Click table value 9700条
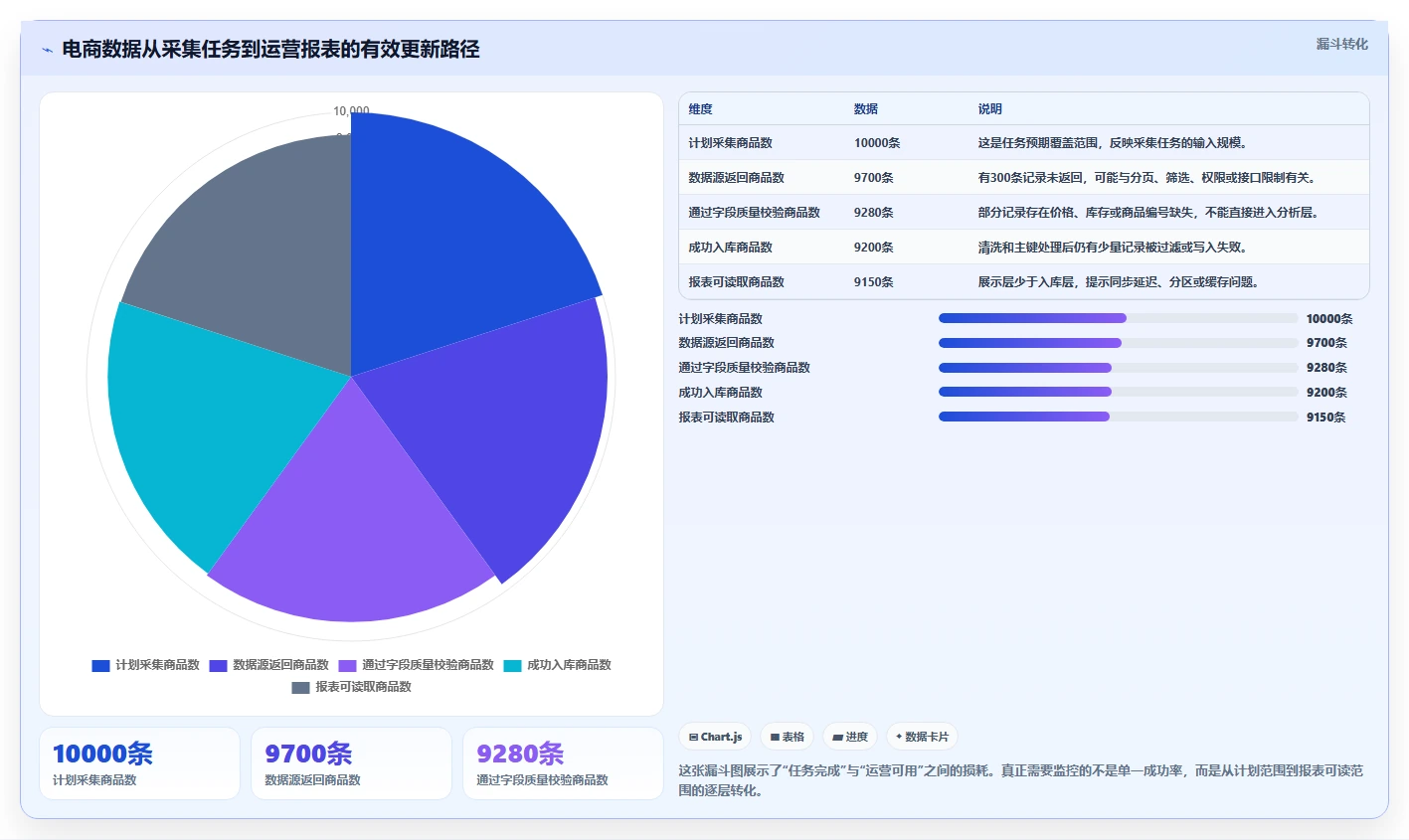 (x=873, y=178)
